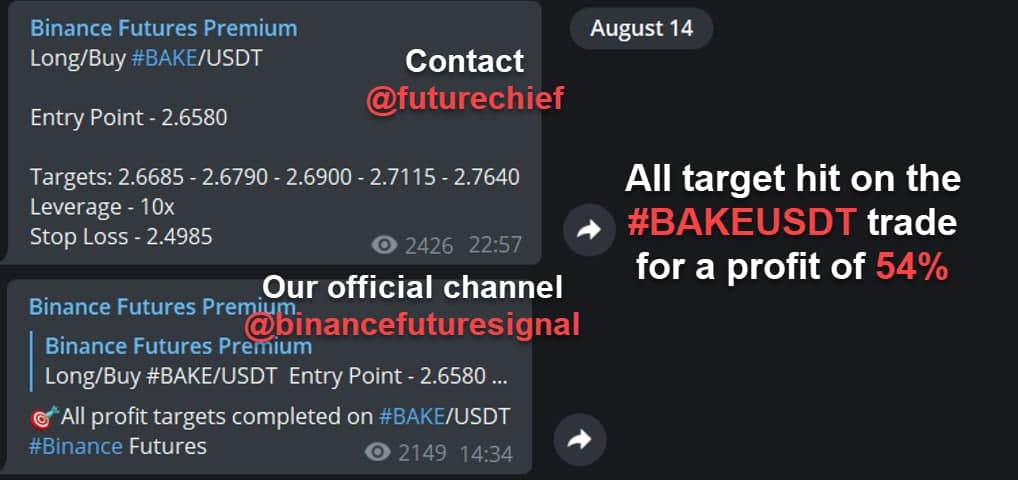This screenshot has height=480, width=1018.
Task: Click the quoted Long/Buy #BAKE/USDT Entry Point text
Action: point(276,376)
